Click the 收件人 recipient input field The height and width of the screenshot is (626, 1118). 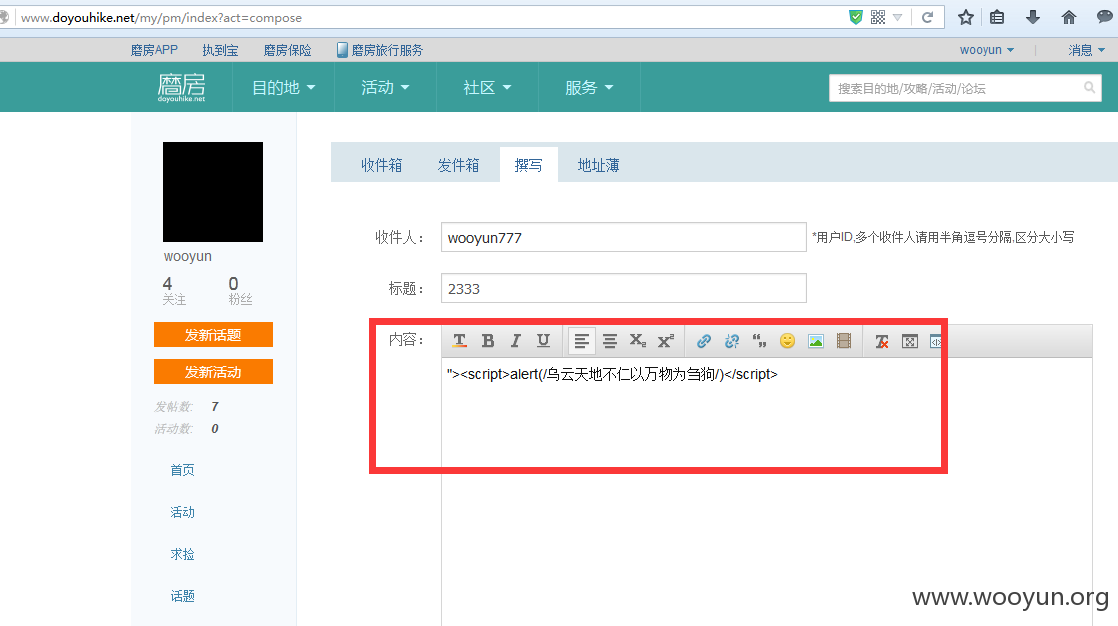click(624, 237)
